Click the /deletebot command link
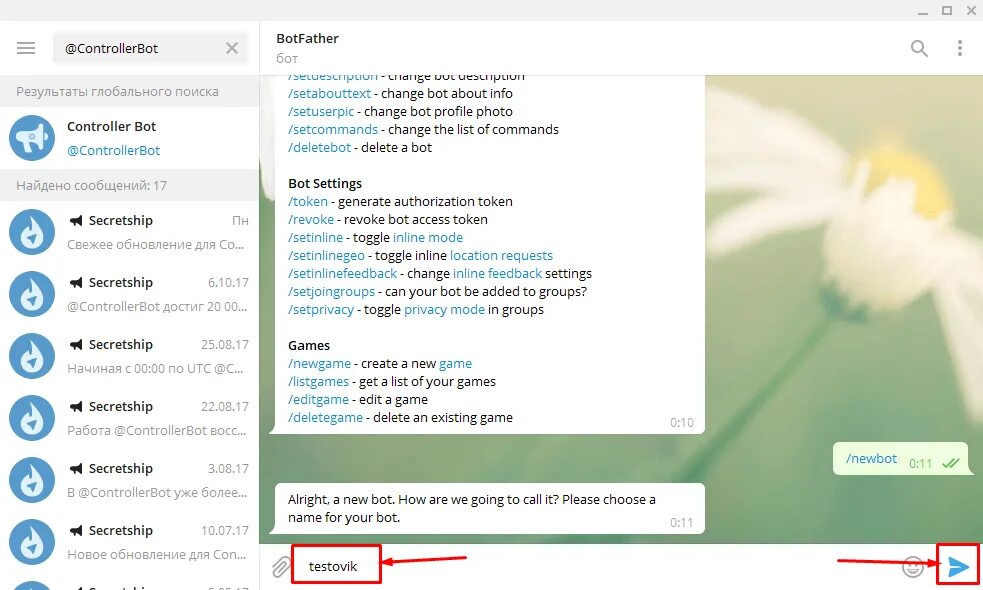 click(320, 147)
